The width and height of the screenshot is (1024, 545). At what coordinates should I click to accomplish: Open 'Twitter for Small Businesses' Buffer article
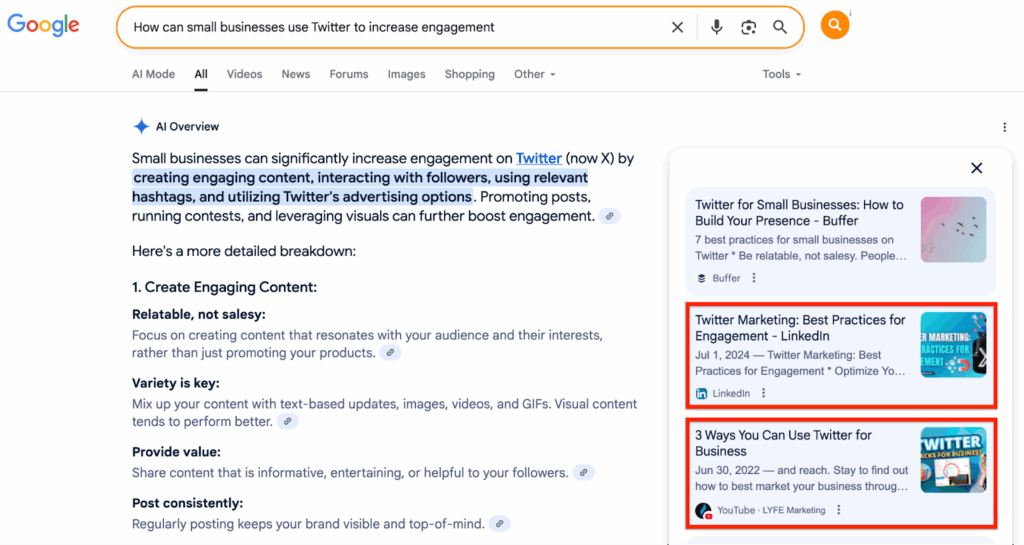tap(799, 212)
